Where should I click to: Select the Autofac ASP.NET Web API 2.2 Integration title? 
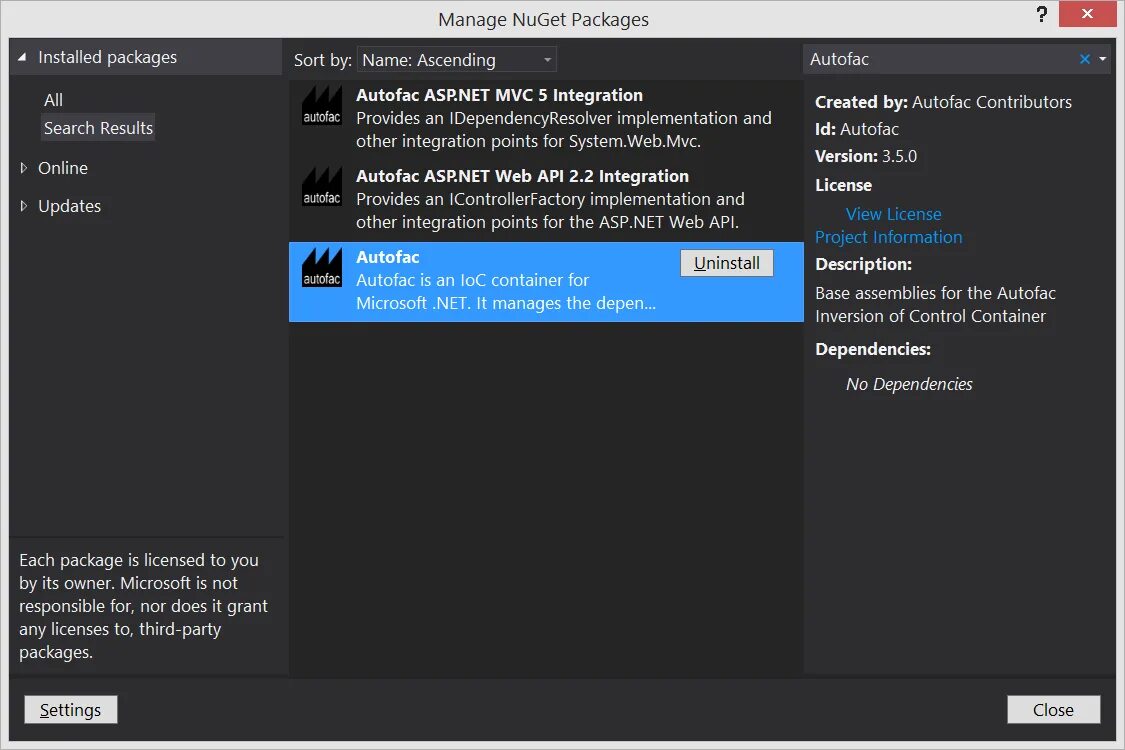pos(522,176)
